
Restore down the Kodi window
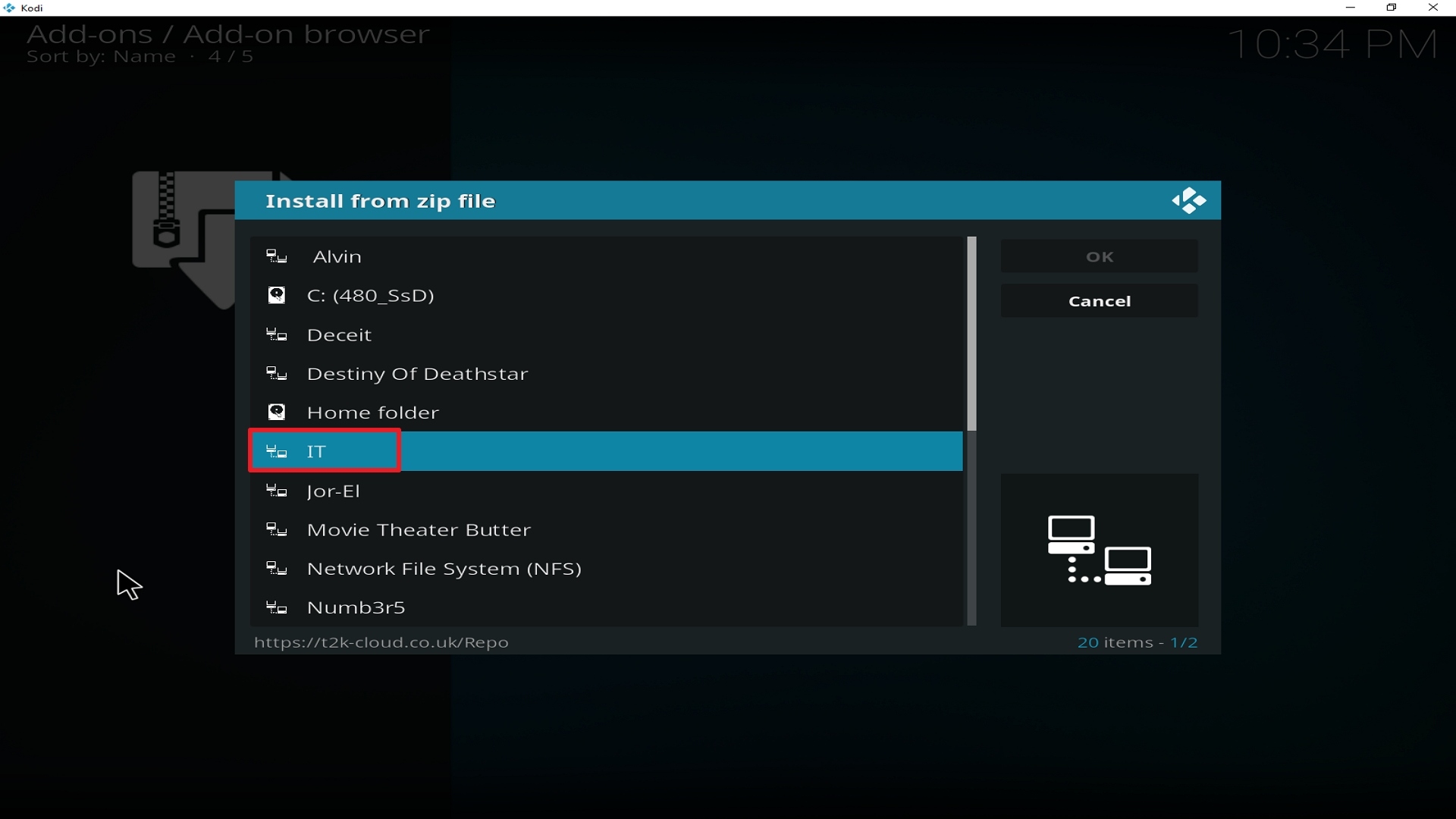(1392, 8)
